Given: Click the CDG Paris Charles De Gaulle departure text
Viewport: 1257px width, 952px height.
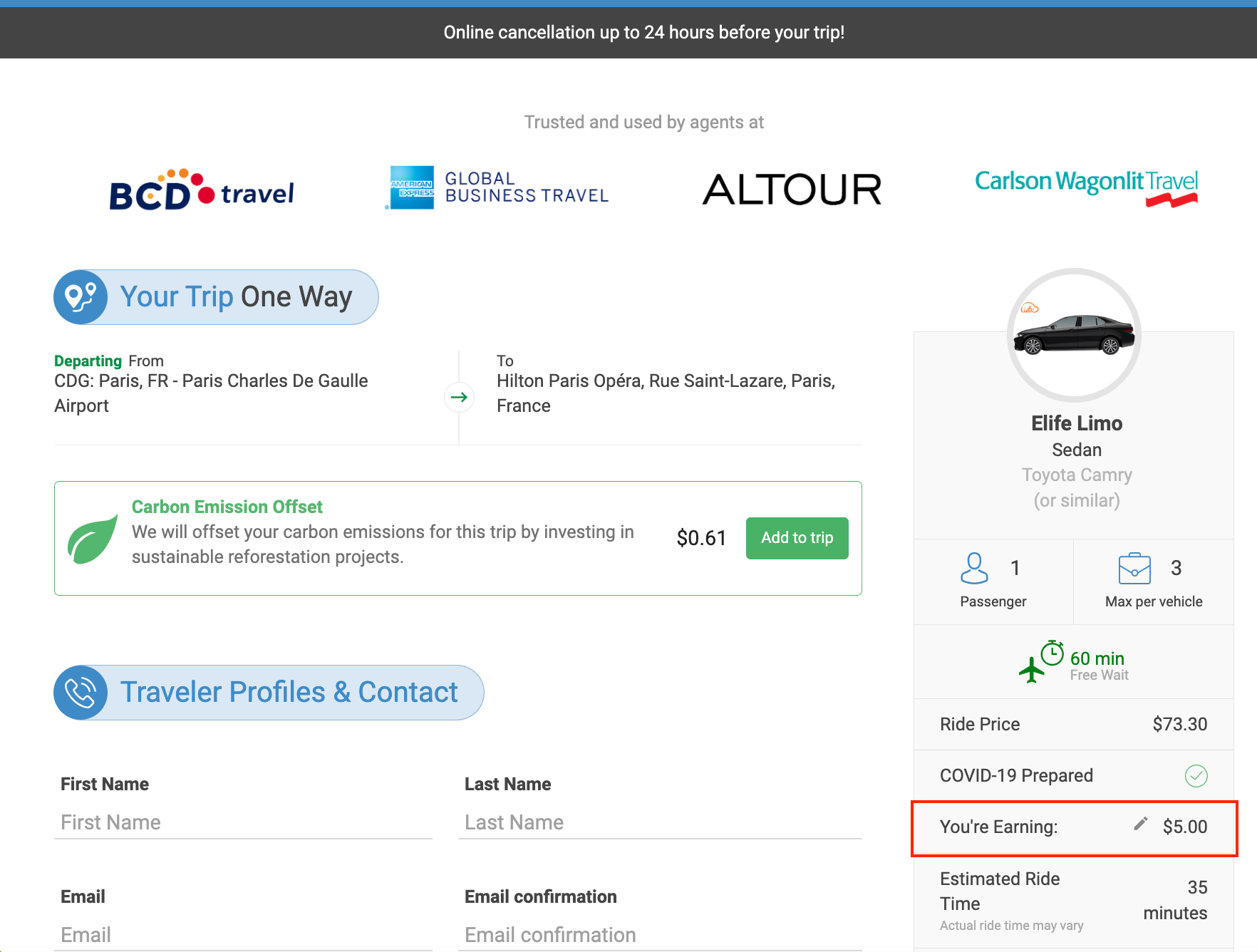Looking at the screenshot, I should 211,393.
